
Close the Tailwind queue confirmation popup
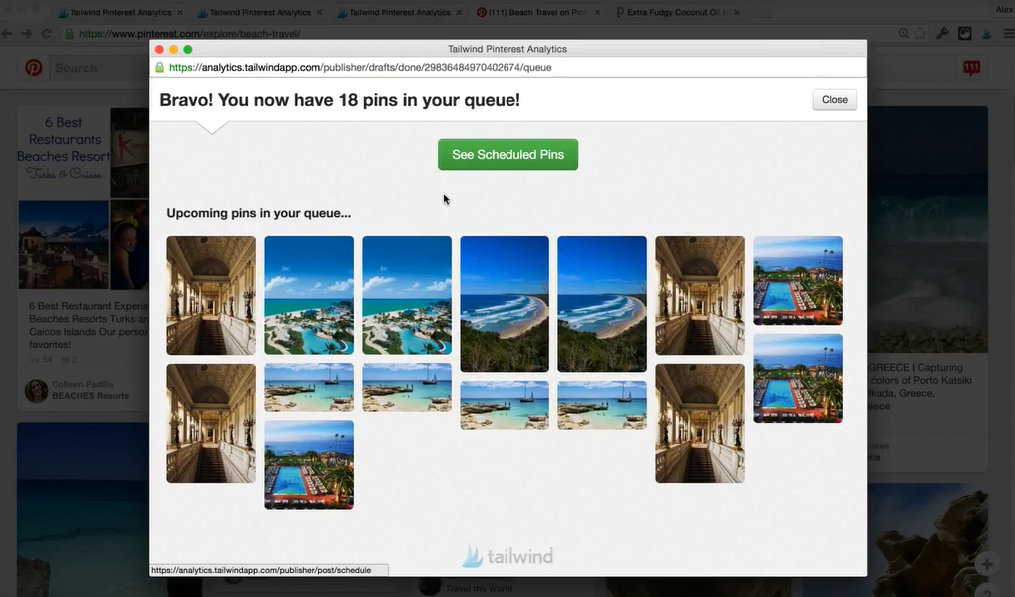834,100
